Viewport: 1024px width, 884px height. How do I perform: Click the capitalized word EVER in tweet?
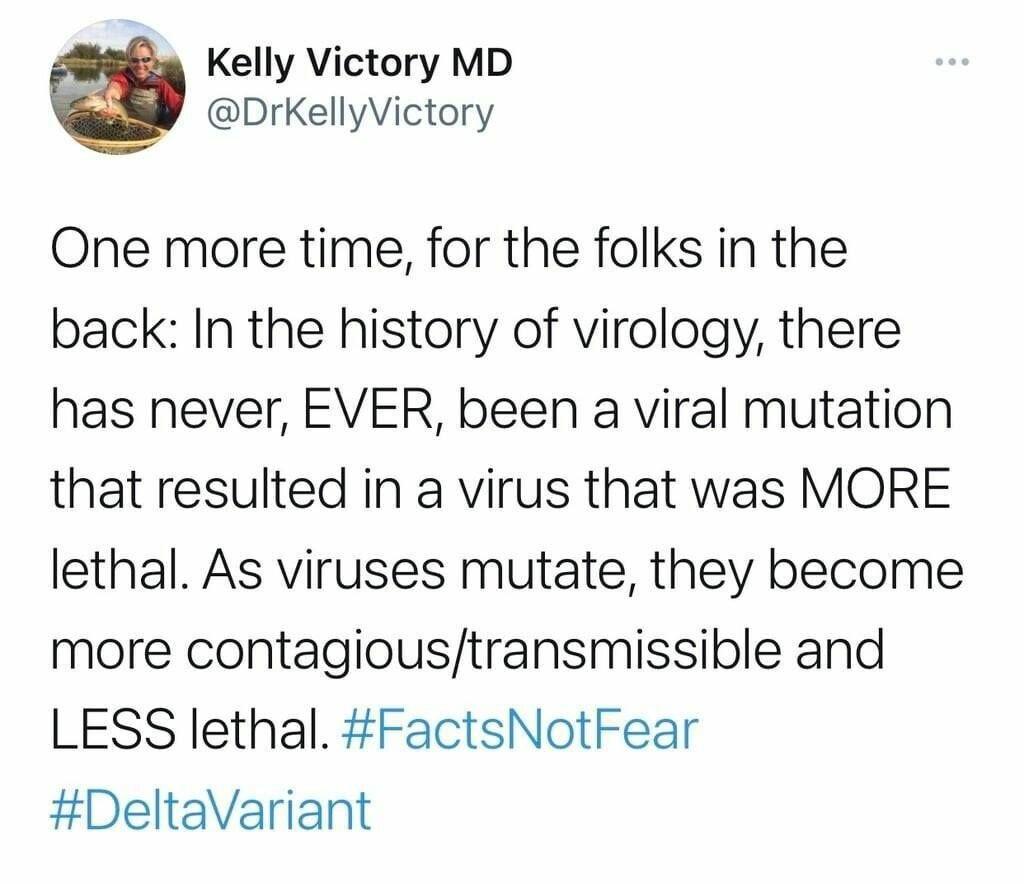tap(369, 411)
